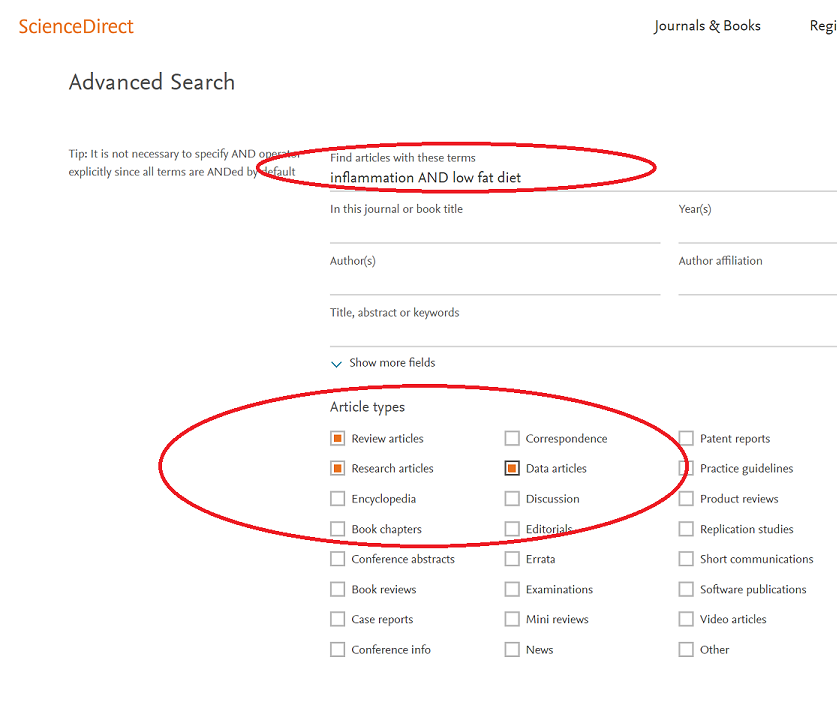Viewport: 837px width, 703px height.
Task: Check Book chapters
Action: coord(337,528)
